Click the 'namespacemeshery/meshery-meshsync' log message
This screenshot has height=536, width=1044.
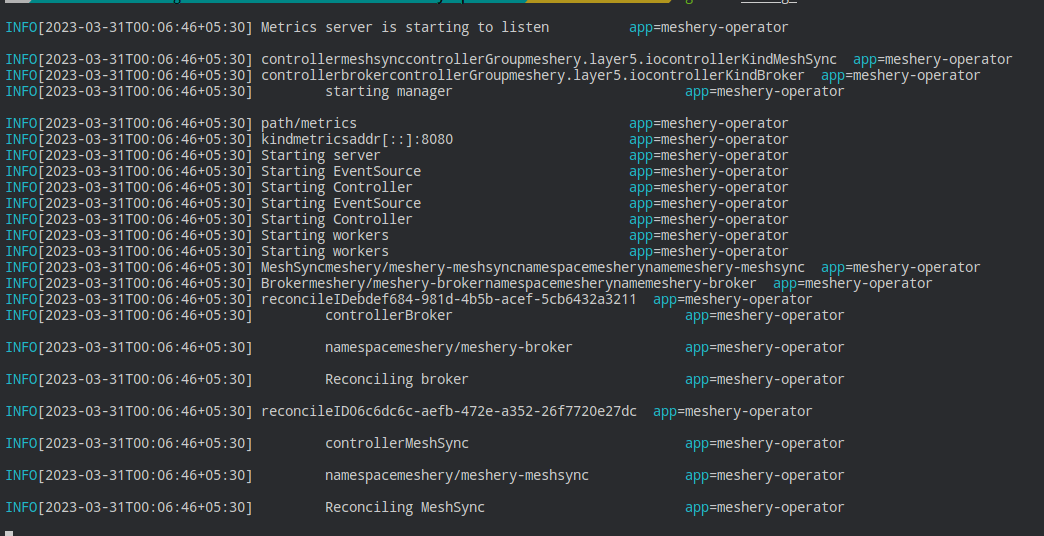pyautogui.click(x=457, y=475)
